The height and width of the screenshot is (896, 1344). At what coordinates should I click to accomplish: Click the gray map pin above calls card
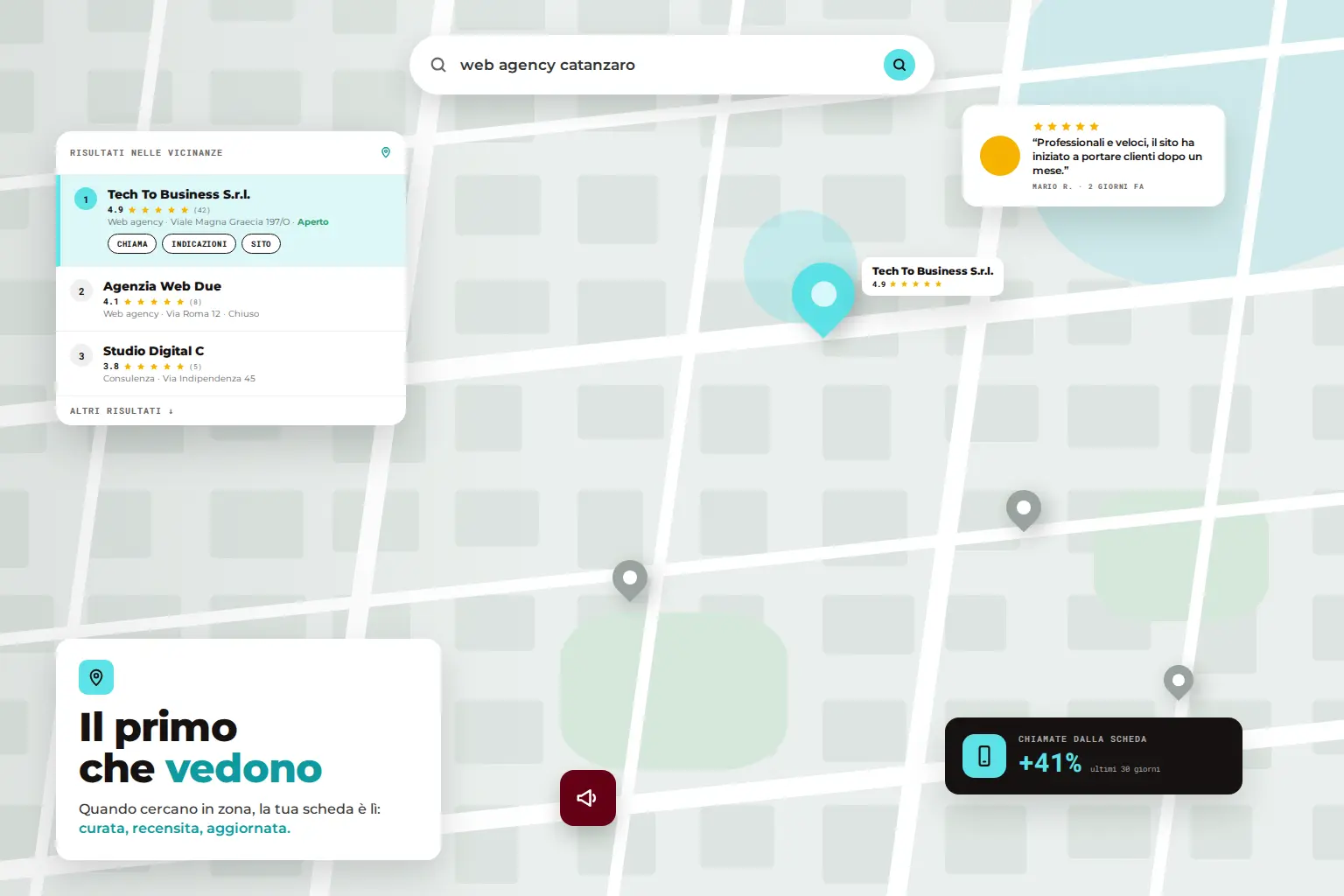[1179, 682]
